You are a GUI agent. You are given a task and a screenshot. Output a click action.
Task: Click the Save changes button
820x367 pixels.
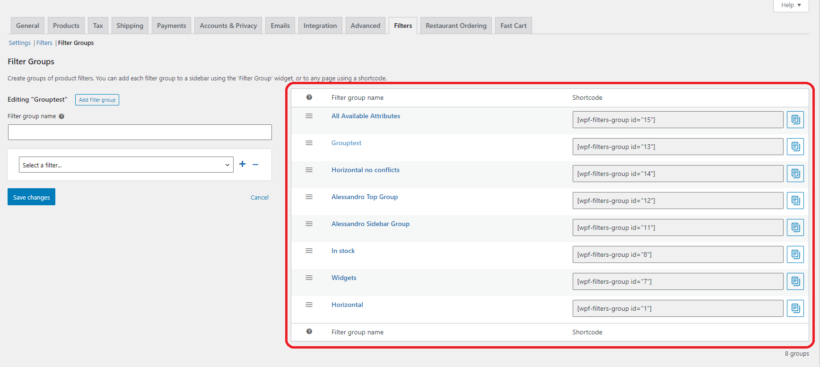31,197
